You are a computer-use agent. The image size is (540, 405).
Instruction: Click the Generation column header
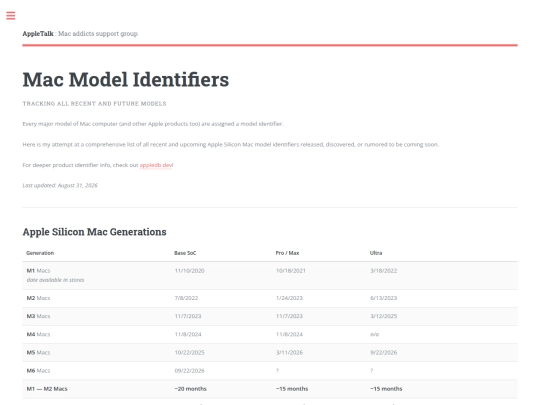point(40,253)
